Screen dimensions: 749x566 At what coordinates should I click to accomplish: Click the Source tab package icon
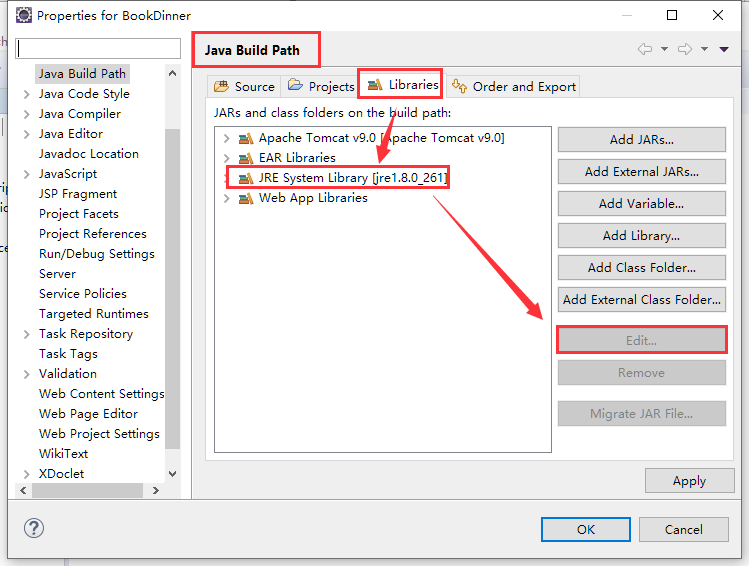pos(221,86)
